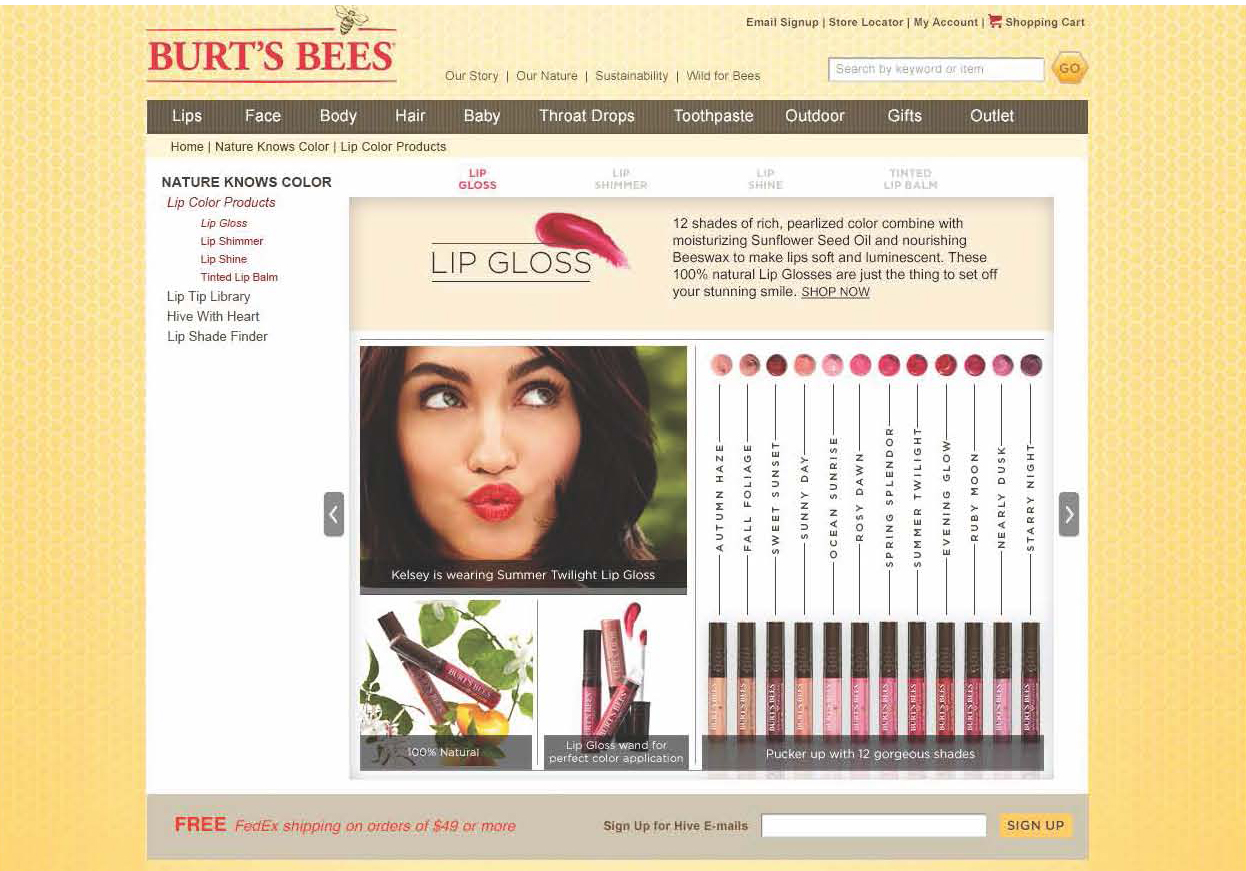1246x871 pixels.
Task: Select the Sunny Day color swatch
Action: coord(805,365)
